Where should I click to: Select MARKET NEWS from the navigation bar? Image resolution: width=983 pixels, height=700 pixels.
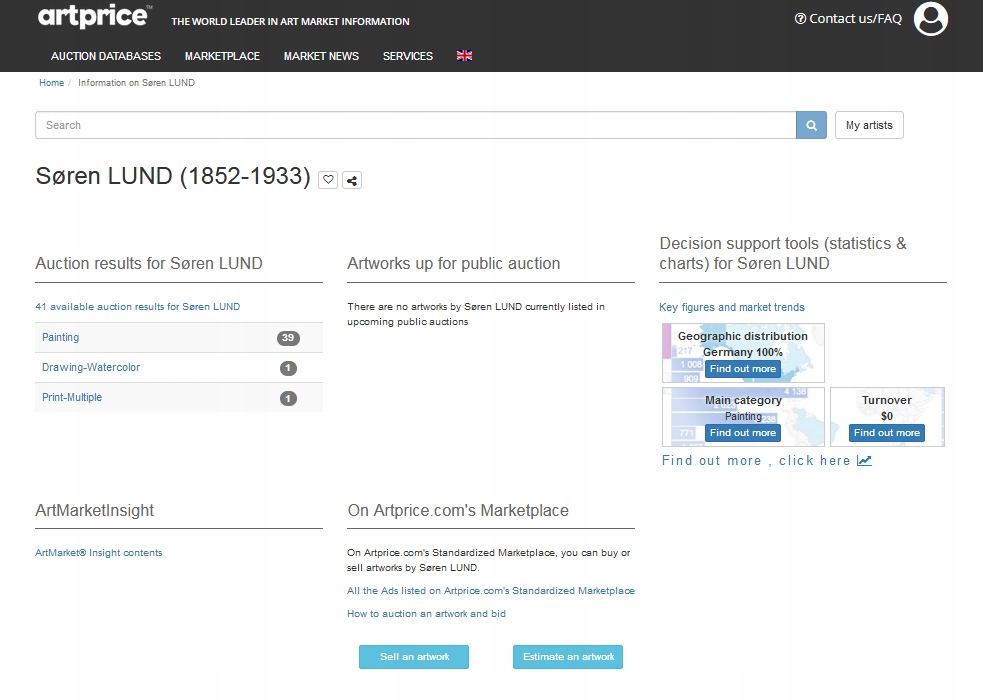click(x=321, y=56)
